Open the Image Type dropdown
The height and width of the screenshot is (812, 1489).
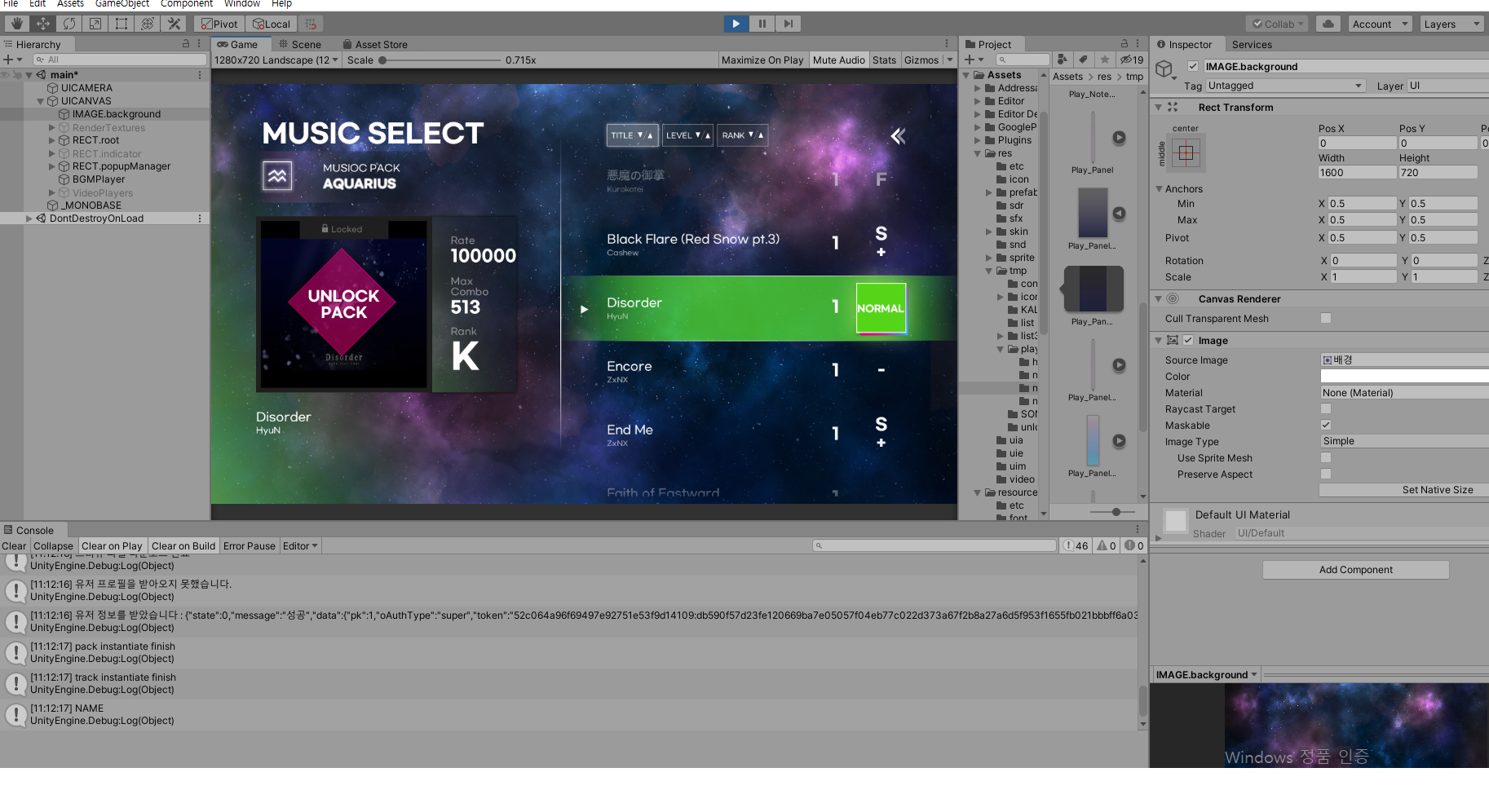(1404, 441)
